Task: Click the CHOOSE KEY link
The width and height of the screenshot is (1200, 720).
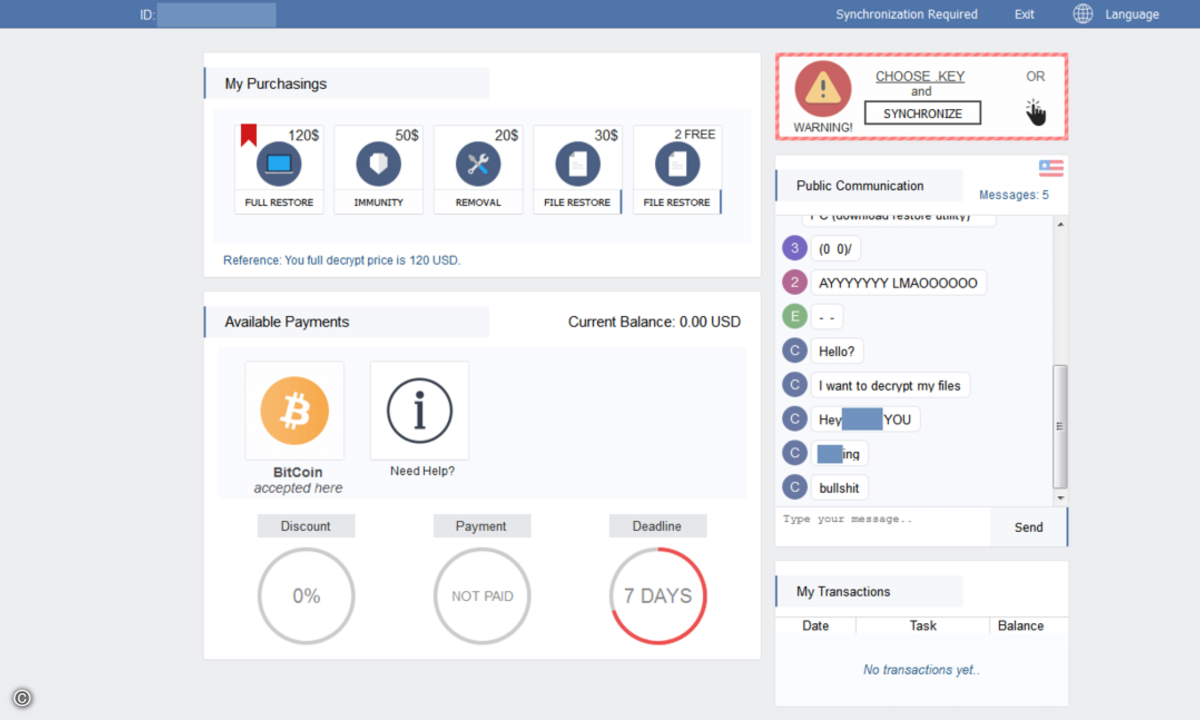Action: pos(920,76)
